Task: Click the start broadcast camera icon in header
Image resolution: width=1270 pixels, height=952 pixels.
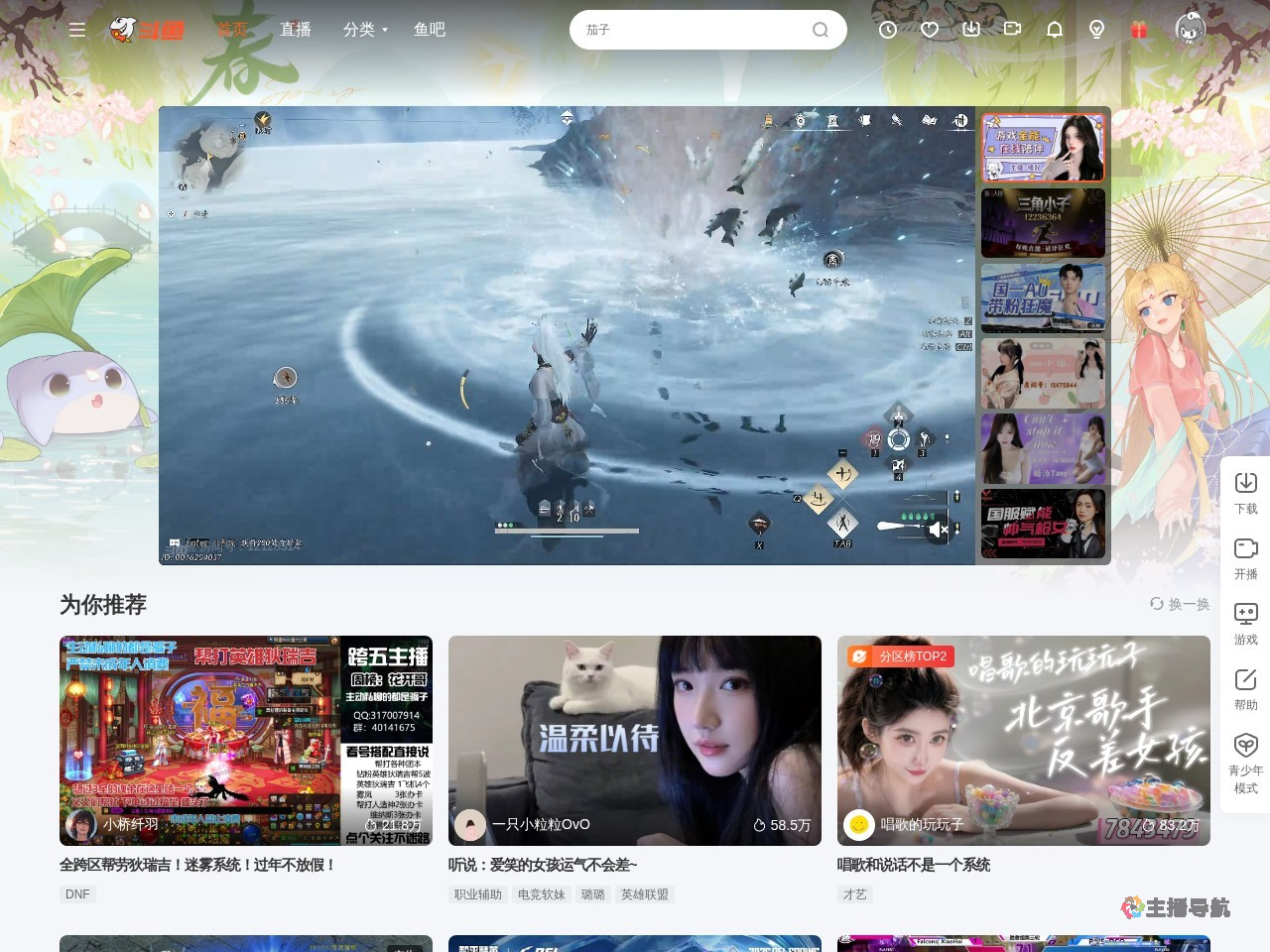Action: click(x=1012, y=30)
